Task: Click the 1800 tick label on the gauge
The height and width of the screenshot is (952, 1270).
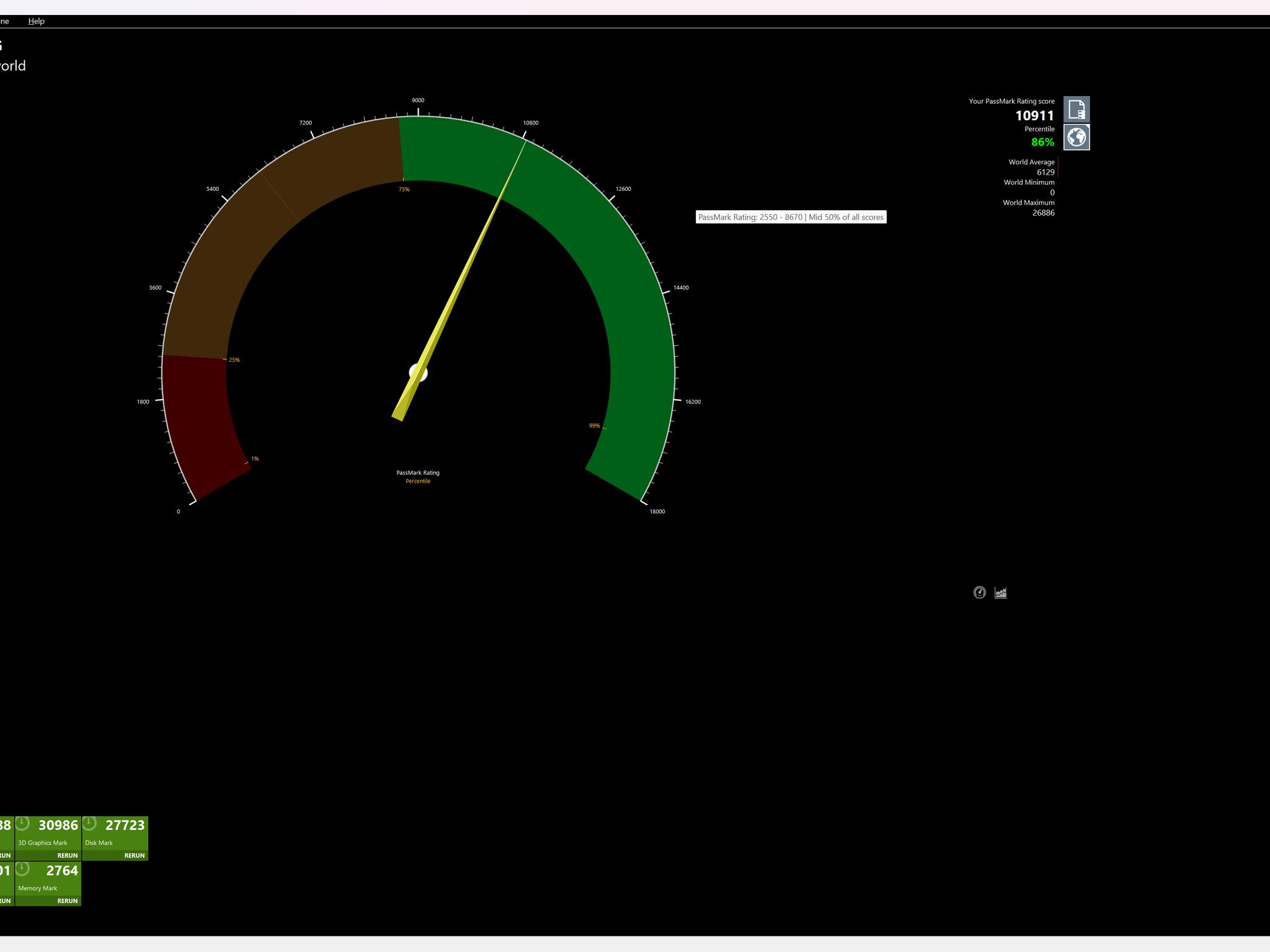Action: pos(143,402)
